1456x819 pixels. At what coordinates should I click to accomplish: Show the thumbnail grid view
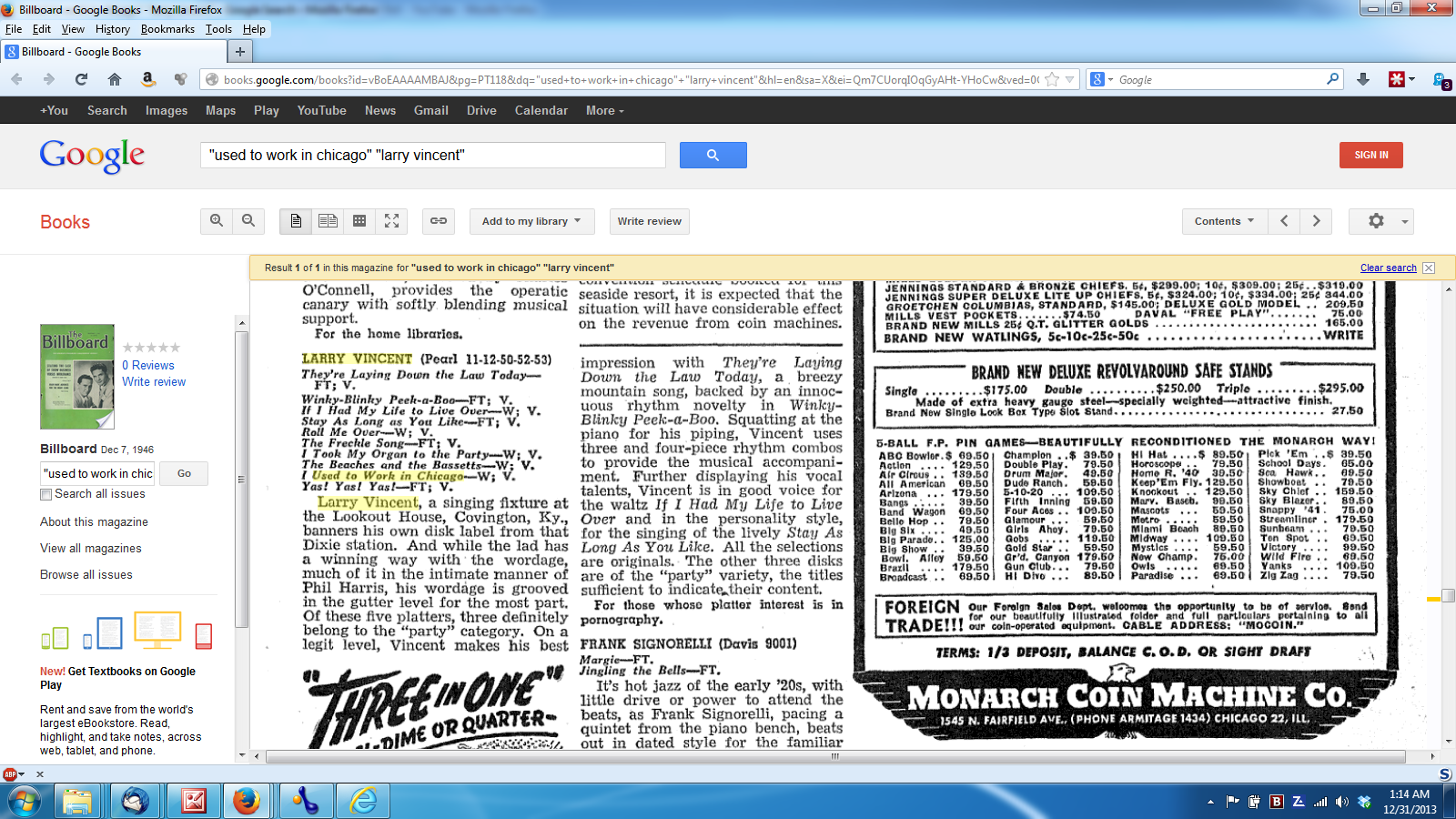tap(359, 221)
